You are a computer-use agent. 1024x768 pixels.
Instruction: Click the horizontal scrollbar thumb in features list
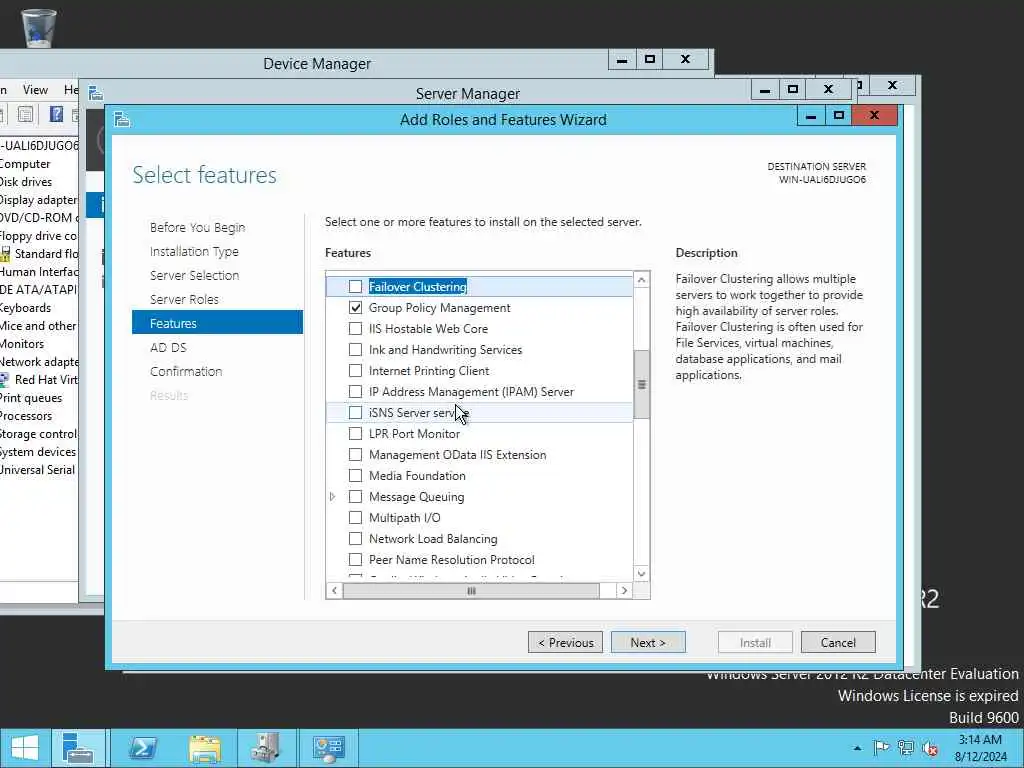(471, 590)
